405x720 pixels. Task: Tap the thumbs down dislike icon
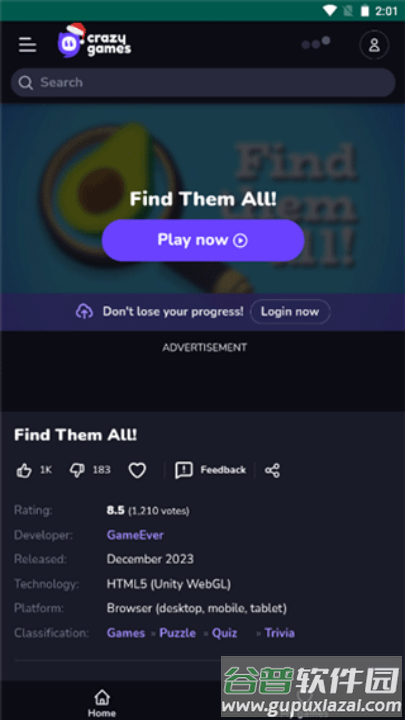coord(77,470)
